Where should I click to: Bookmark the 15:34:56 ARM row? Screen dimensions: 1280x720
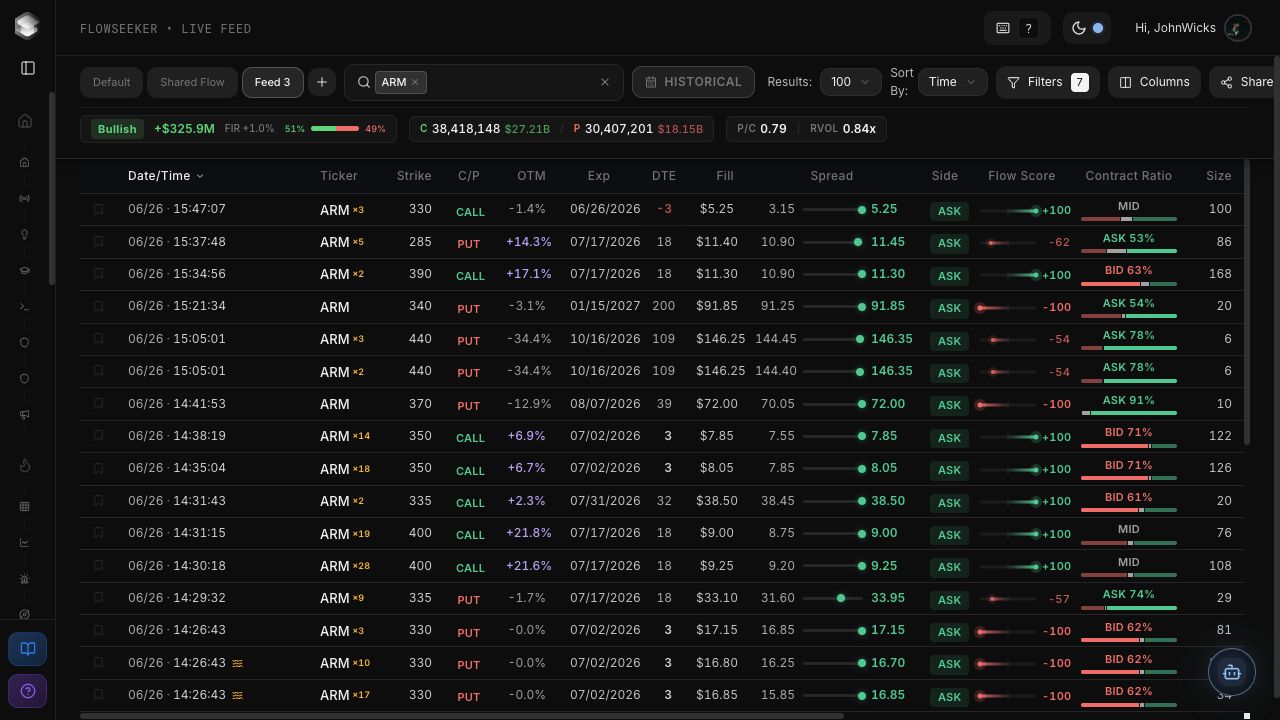click(98, 274)
